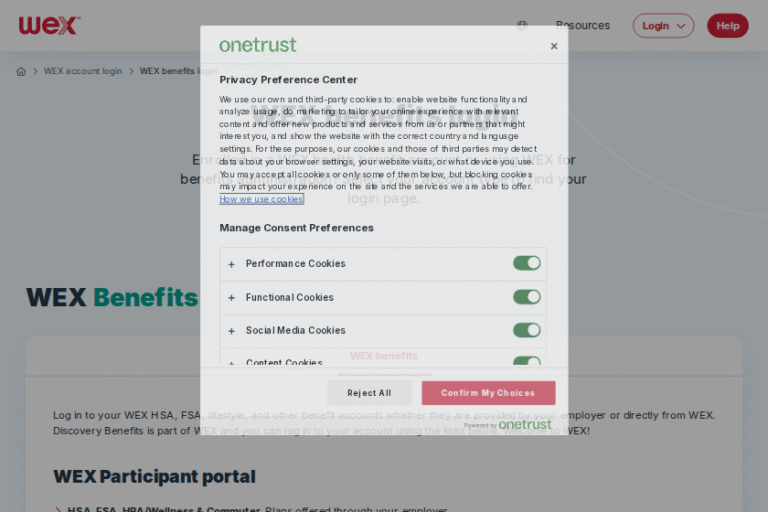
Task: Go to WEX account login breadcrumb
Action: tap(83, 72)
